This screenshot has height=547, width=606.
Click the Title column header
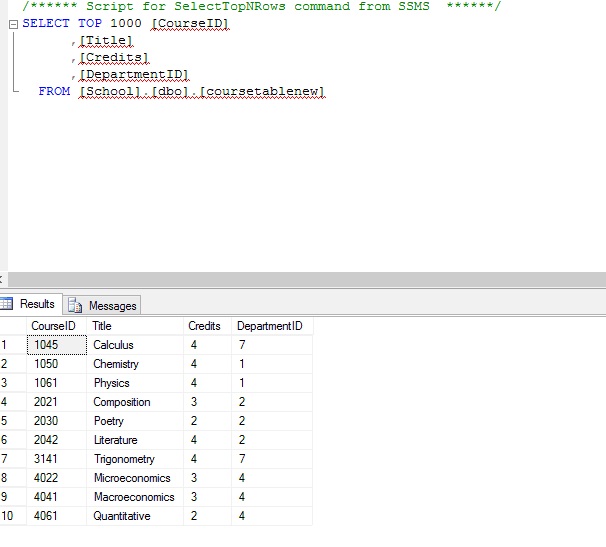click(135, 326)
